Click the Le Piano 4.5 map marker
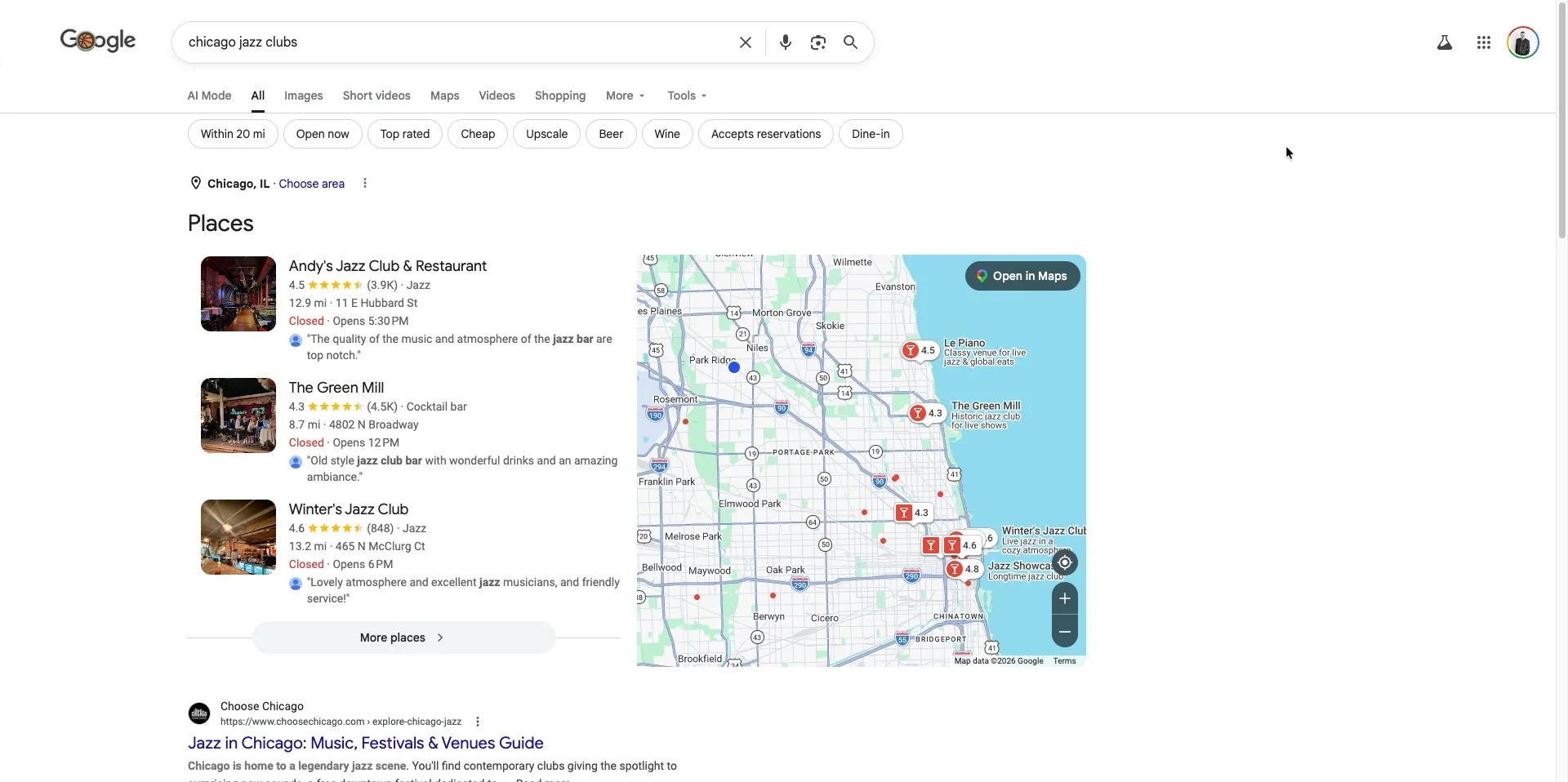 [919, 350]
